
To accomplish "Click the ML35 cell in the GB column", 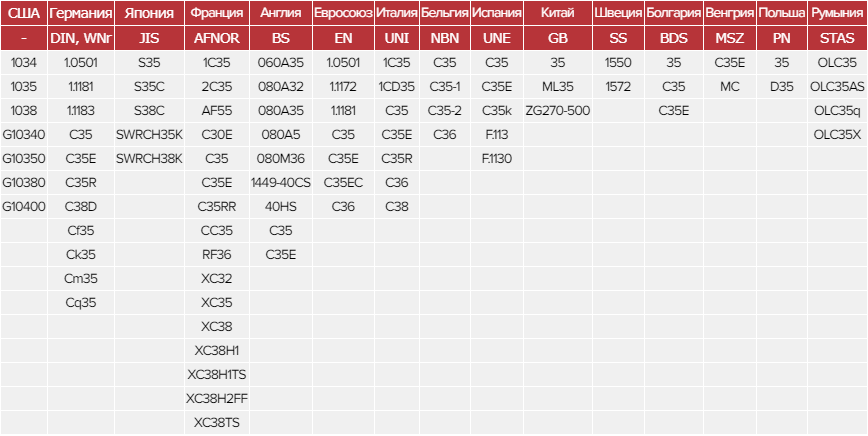I will click(x=557, y=86).
